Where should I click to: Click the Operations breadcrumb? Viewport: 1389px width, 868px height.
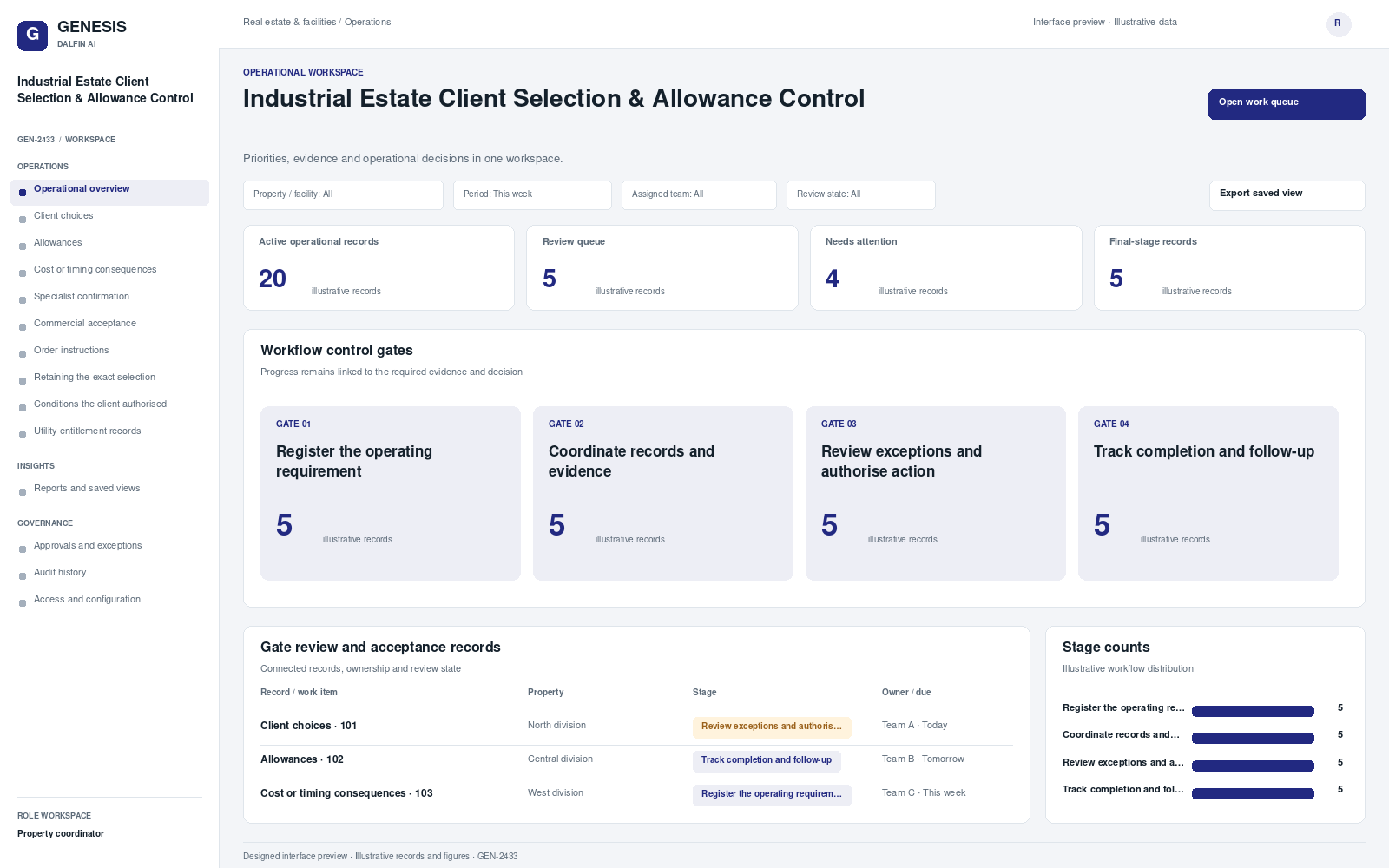coord(367,23)
